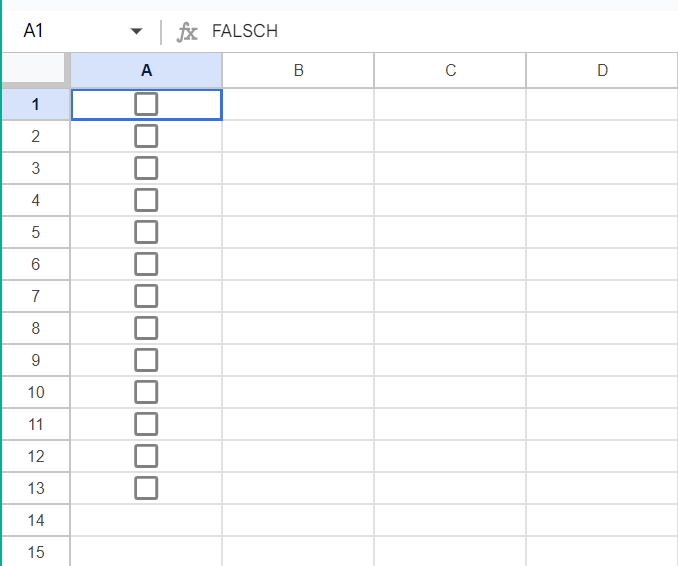The height and width of the screenshot is (566, 678).
Task: Click the fx function icon
Action: 187,32
